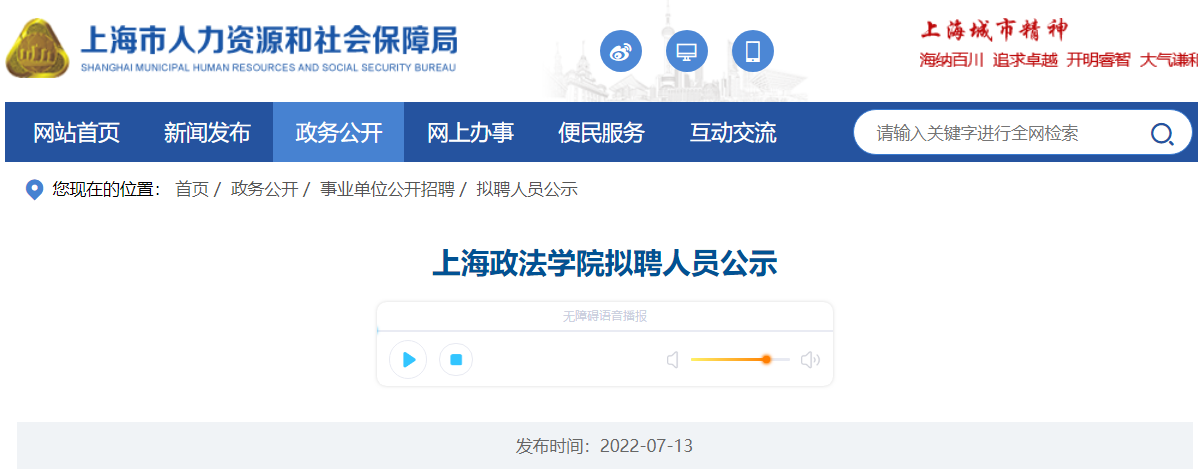Click the 政务公开 breadcrumb link
This screenshot has height=474, width=1198.
pos(264,190)
